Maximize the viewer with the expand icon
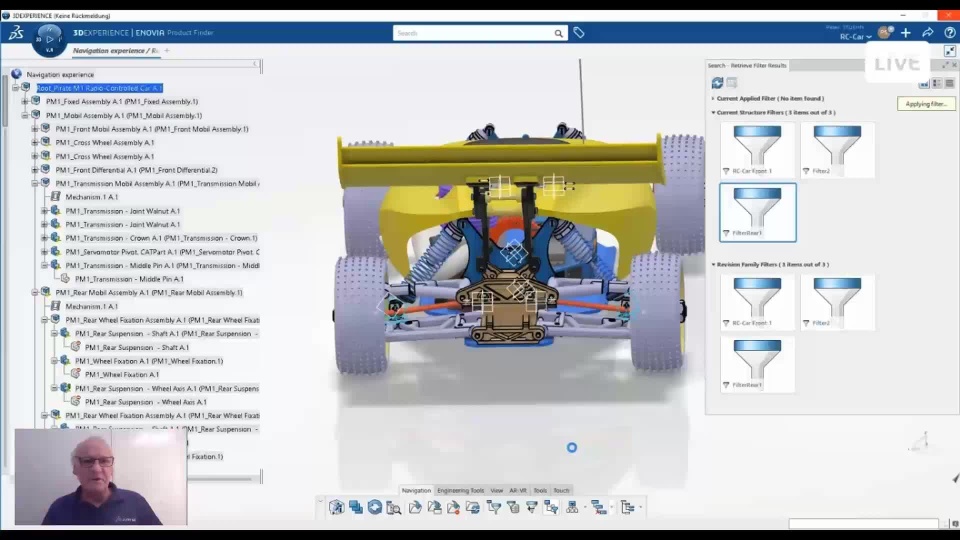Viewport: 960px width, 540px height. click(950, 51)
